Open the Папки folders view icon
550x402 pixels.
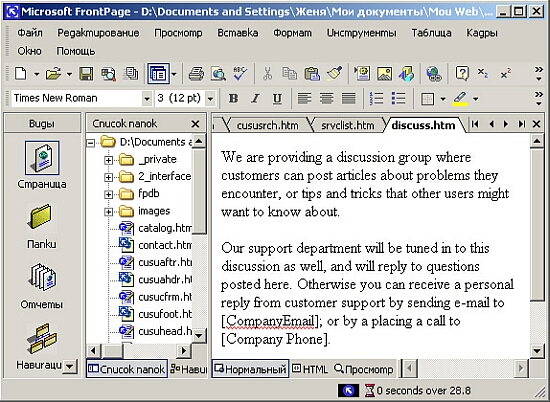[42, 226]
